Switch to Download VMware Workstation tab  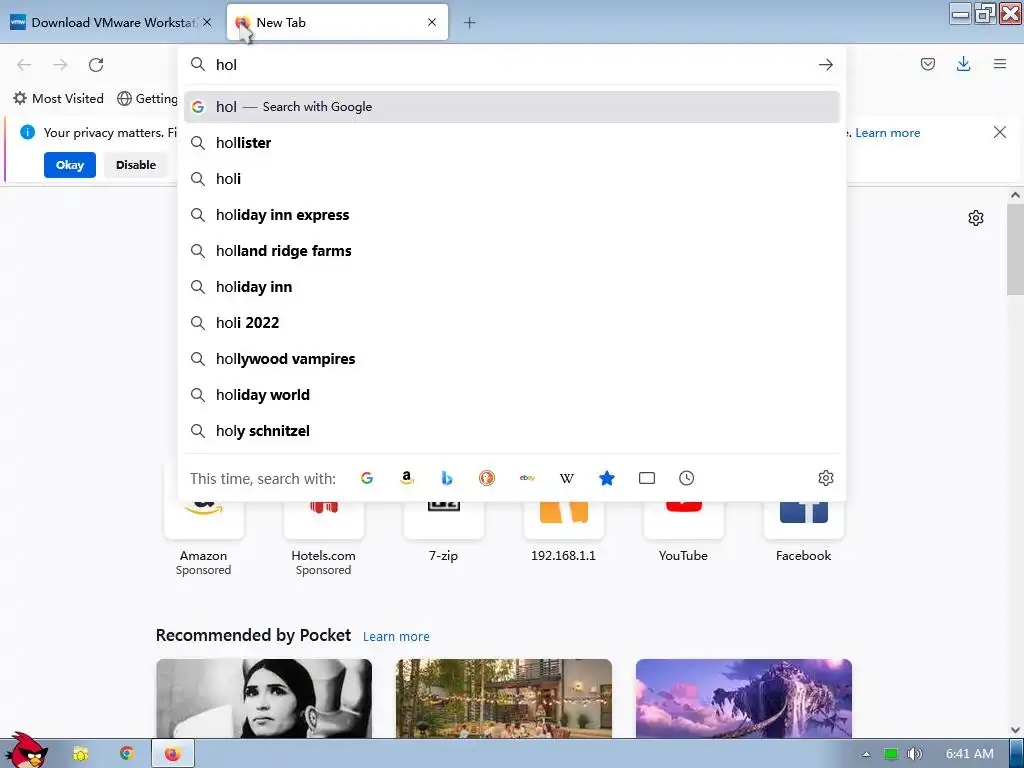pyautogui.click(x=112, y=22)
